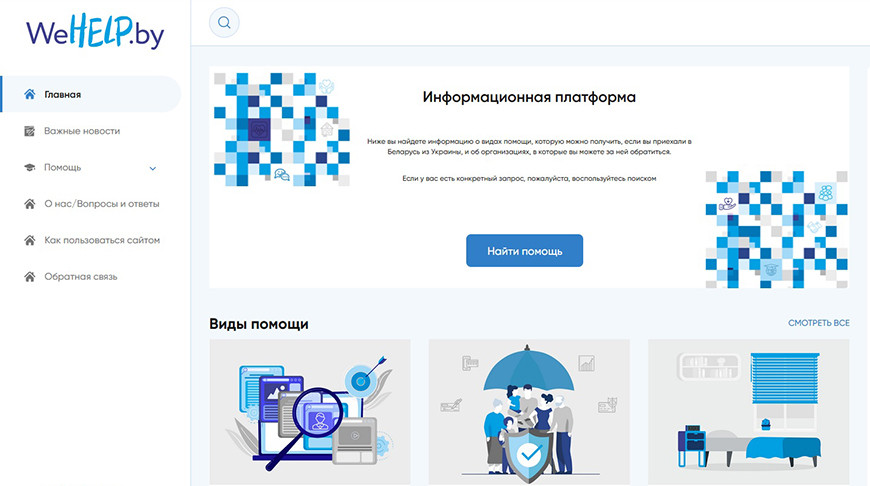Click the СМОТРЕТЬ ВСЕ link

818,323
